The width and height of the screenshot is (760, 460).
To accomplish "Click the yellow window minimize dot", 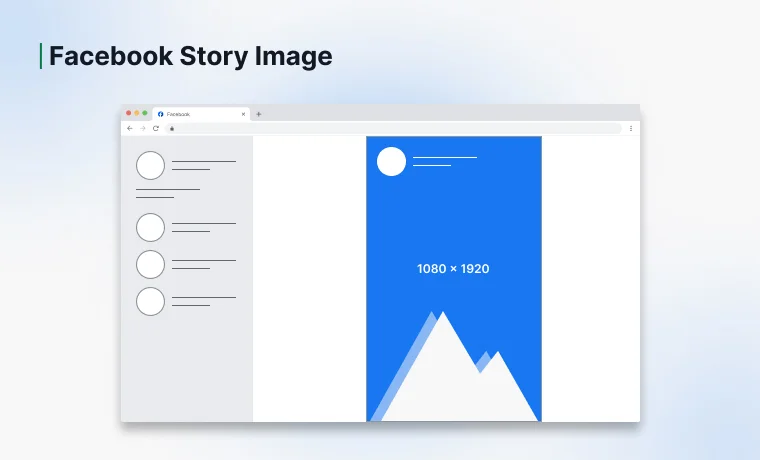I will [x=137, y=113].
